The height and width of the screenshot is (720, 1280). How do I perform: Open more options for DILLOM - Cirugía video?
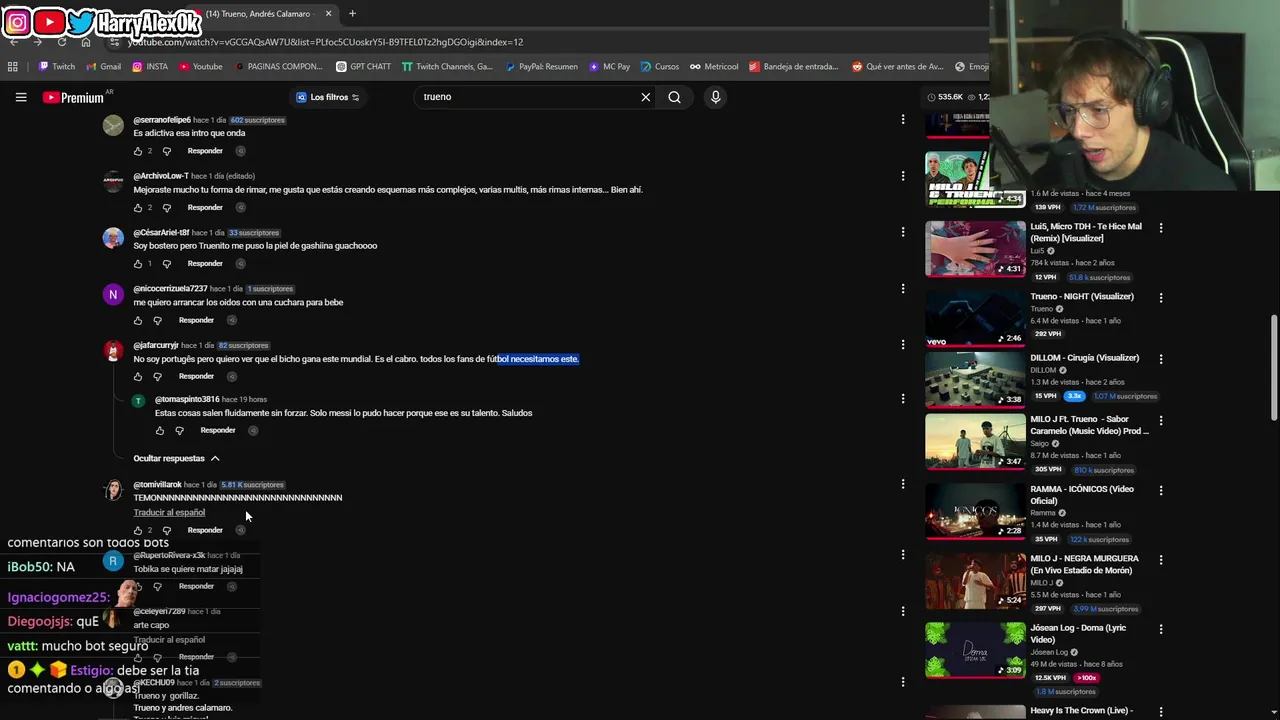(x=1161, y=358)
